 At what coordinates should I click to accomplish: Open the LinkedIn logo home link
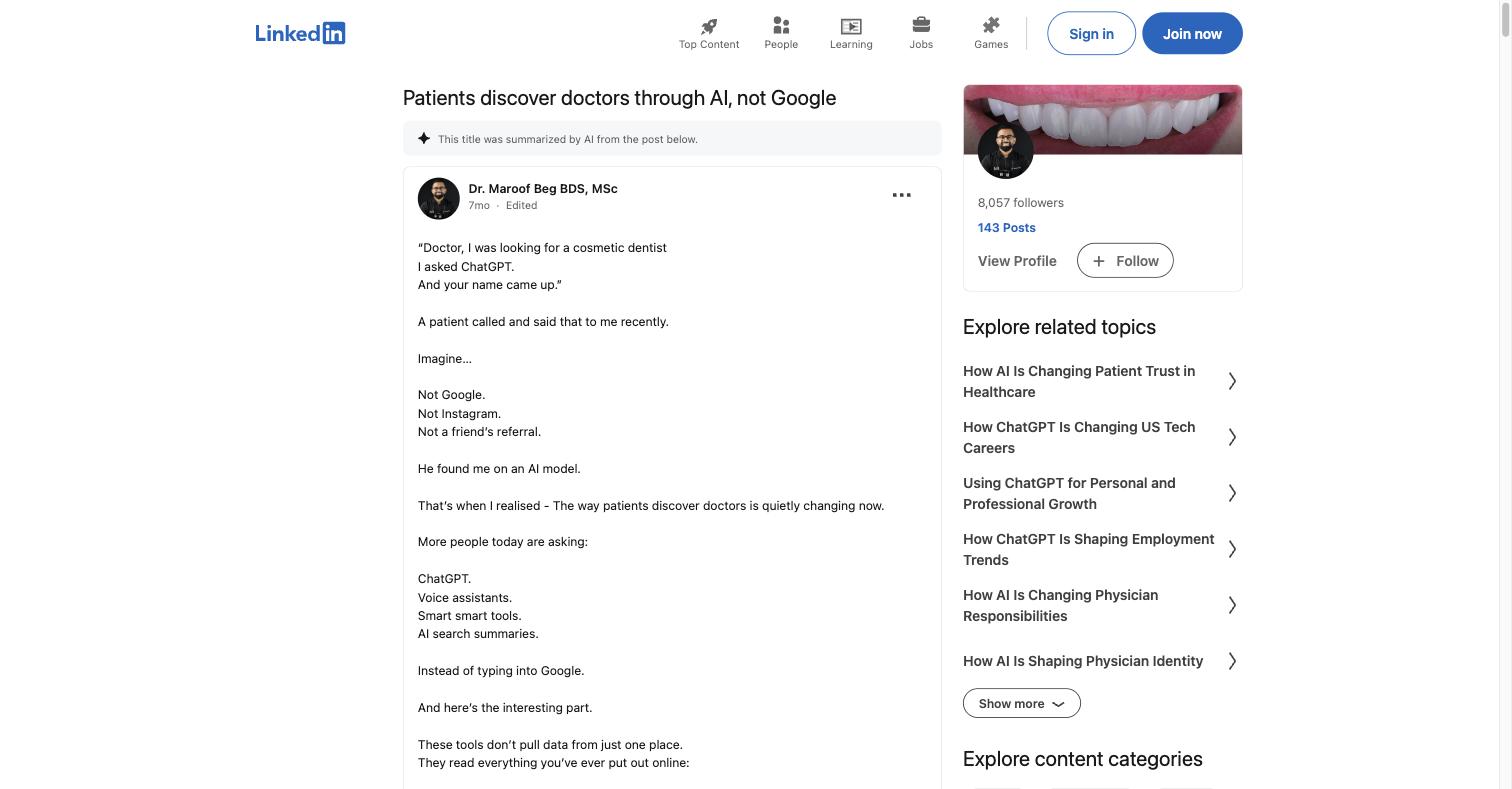[300, 33]
